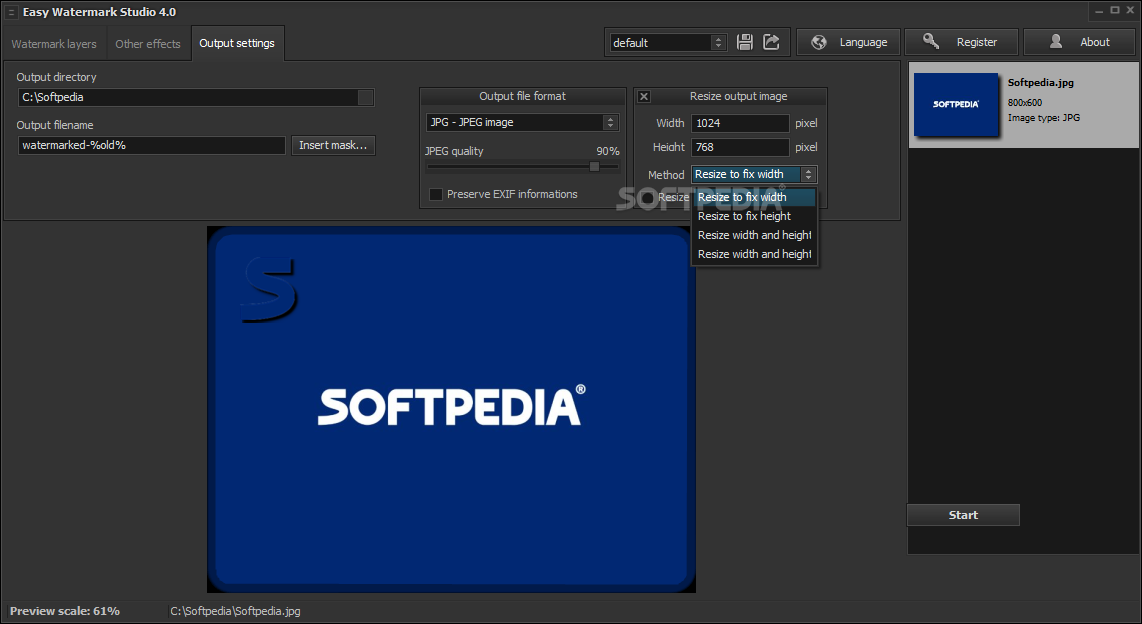Click the 'C:\Softpedia\Softpedia.jpg' status bar path
Screen dimensions: 1142x624
(x=235, y=611)
